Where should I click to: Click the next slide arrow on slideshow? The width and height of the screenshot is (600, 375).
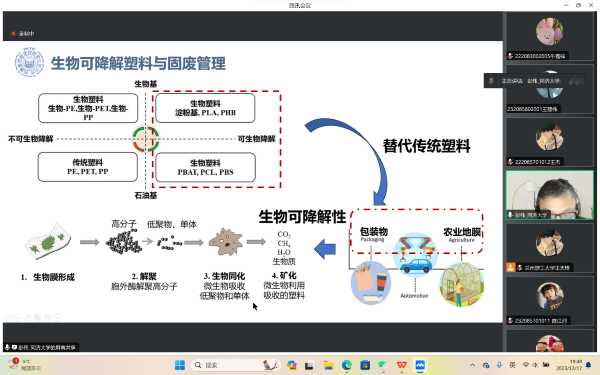18,317
